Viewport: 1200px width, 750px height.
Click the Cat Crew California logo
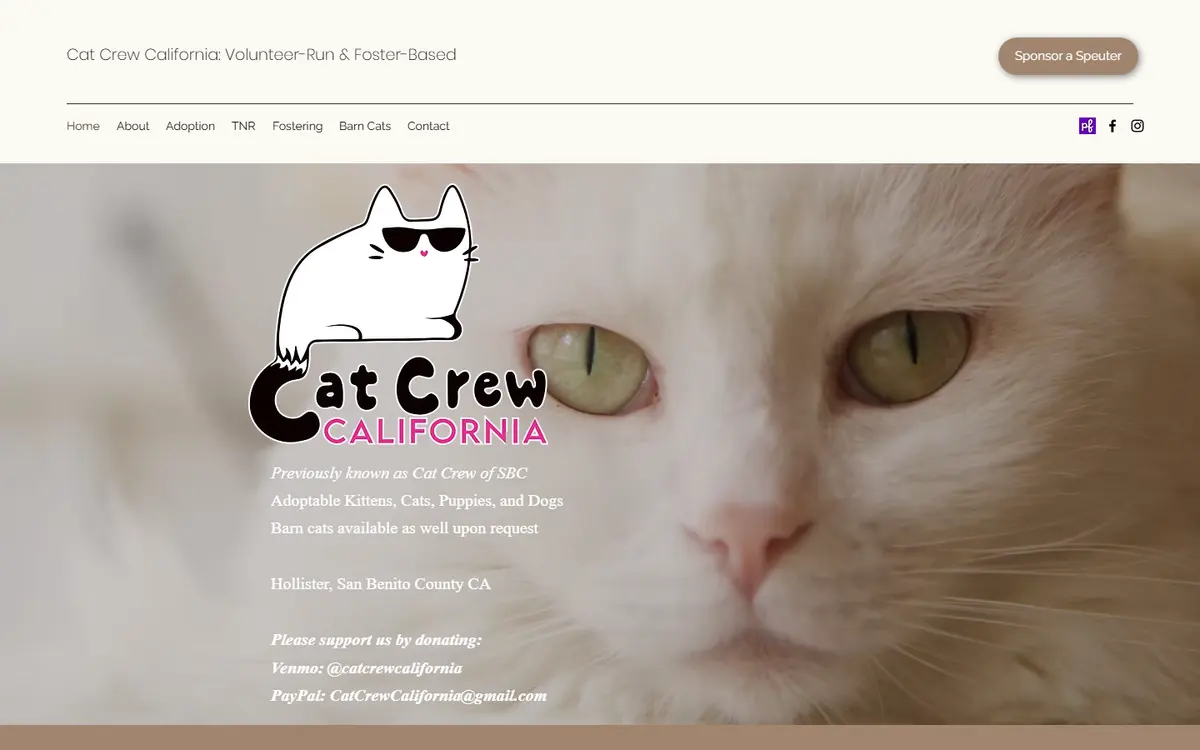398,315
